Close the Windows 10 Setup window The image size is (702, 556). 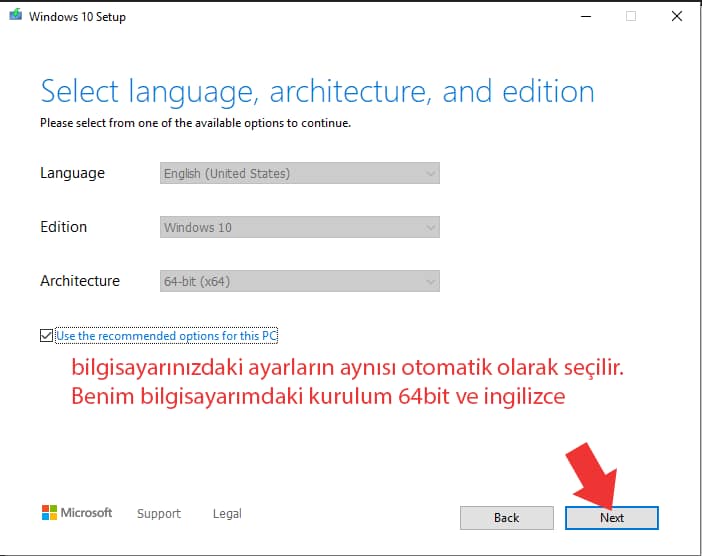pyautogui.click(x=677, y=17)
